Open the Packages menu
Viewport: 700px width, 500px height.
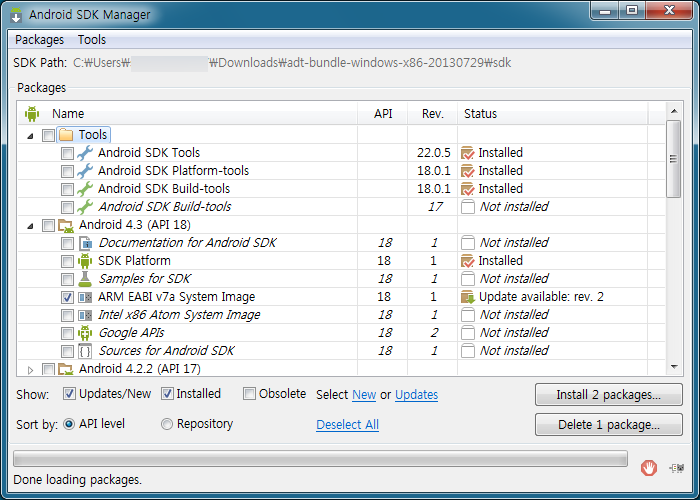39,40
